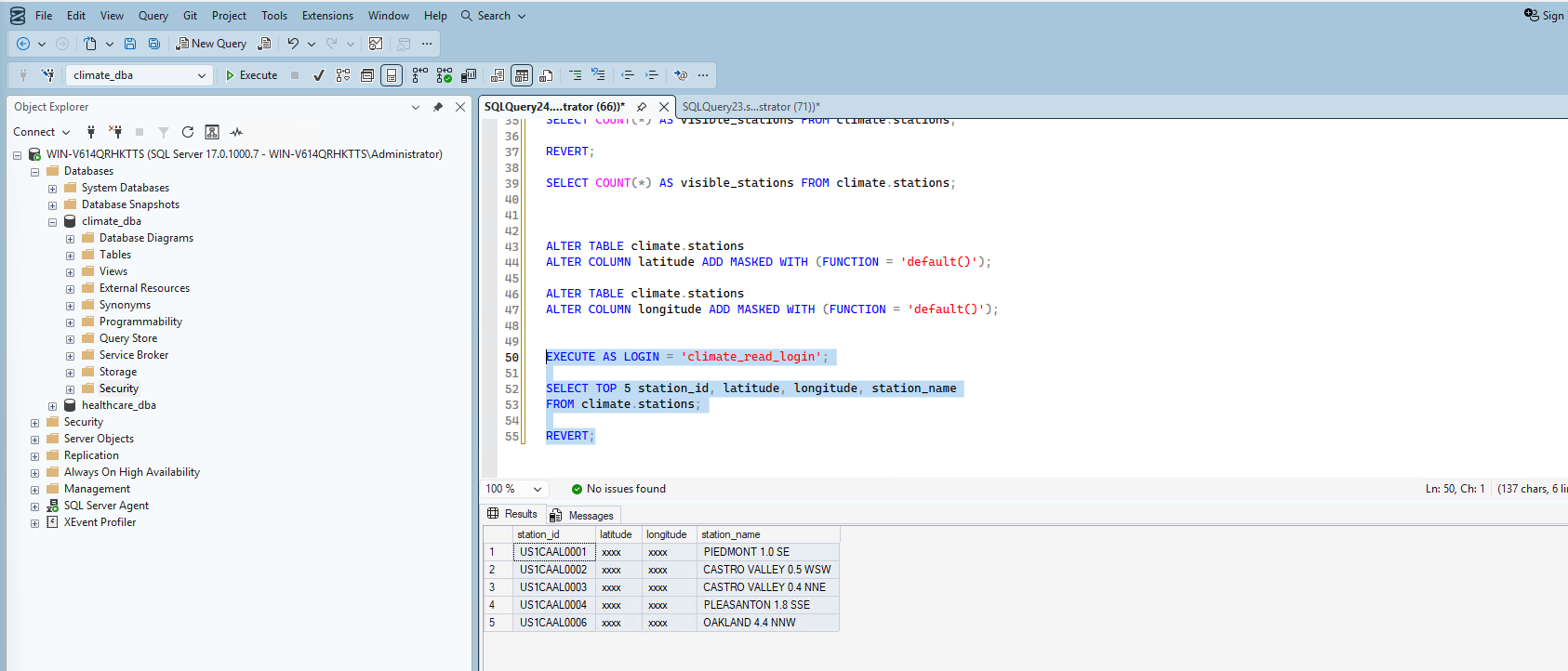Switch output to Results to Text

(498, 75)
